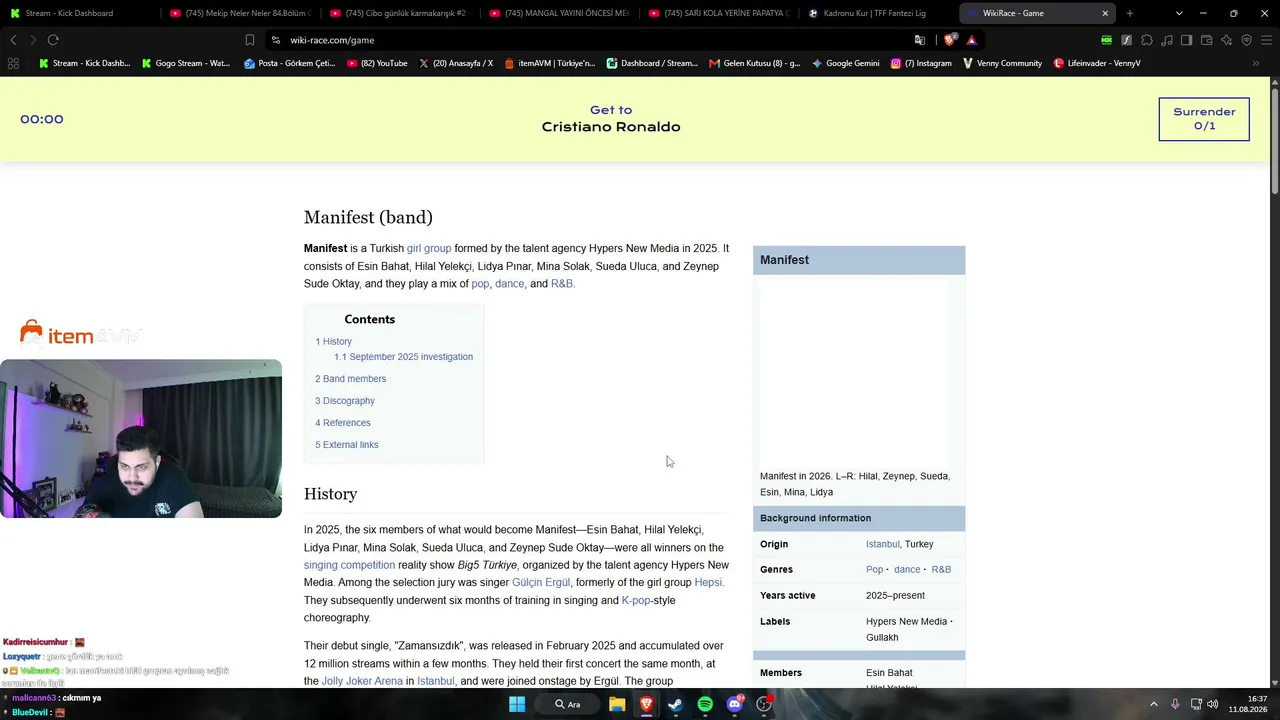Open the browser hamburger menu
Image resolution: width=1280 pixels, height=720 pixels.
click(x=1266, y=40)
